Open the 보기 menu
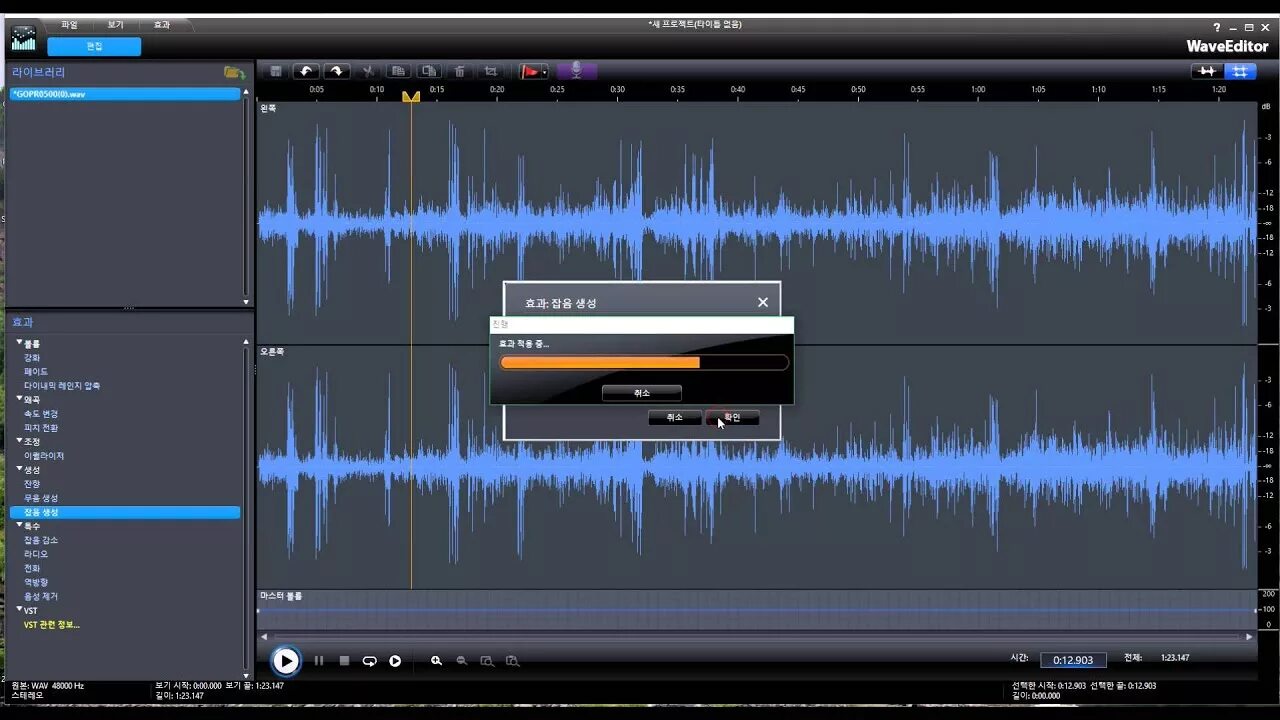Image resolution: width=1280 pixels, height=720 pixels. click(115, 24)
